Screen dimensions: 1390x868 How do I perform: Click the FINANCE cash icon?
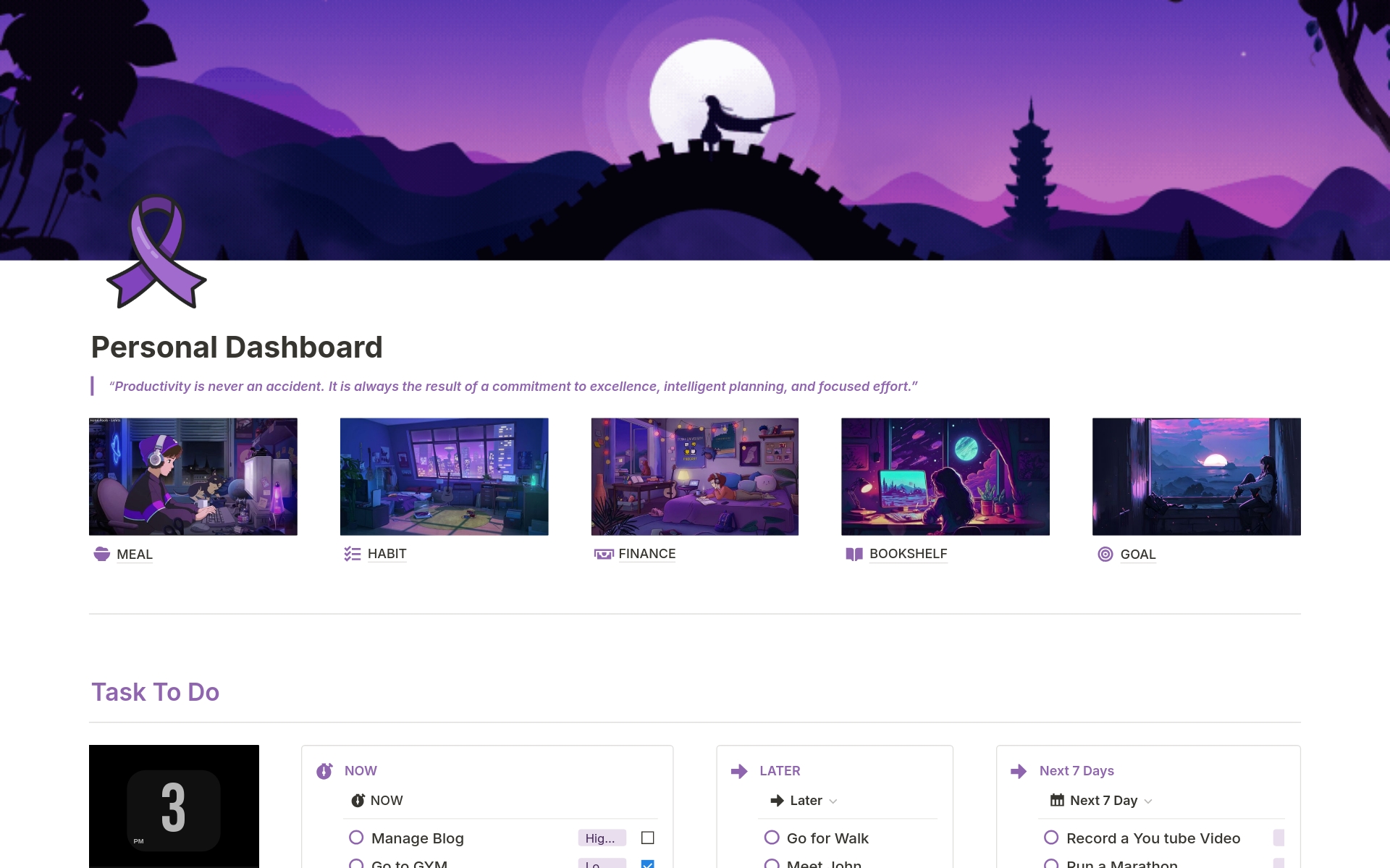click(603, 555)
